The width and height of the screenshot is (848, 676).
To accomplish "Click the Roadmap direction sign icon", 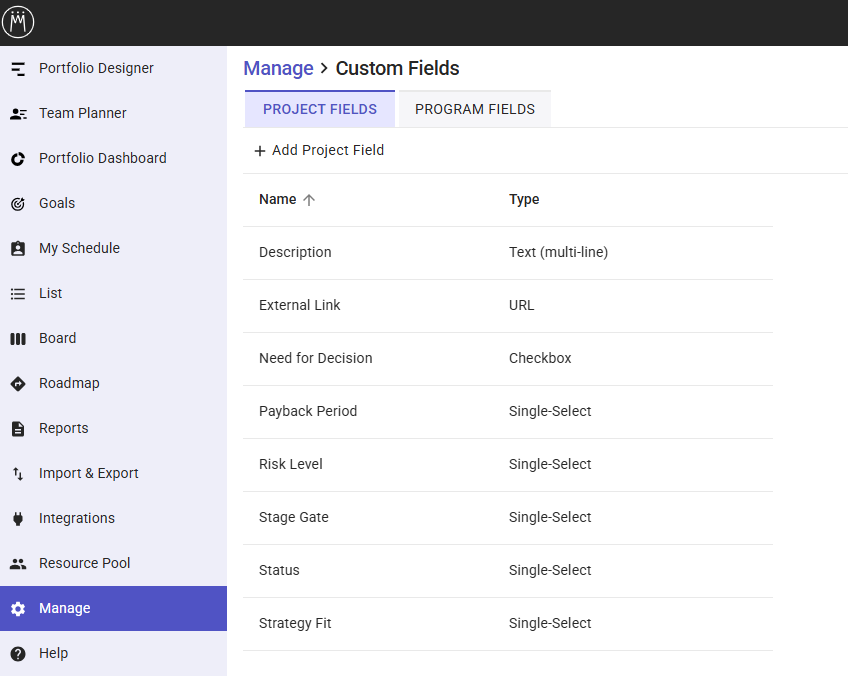I will click(18, 384).
